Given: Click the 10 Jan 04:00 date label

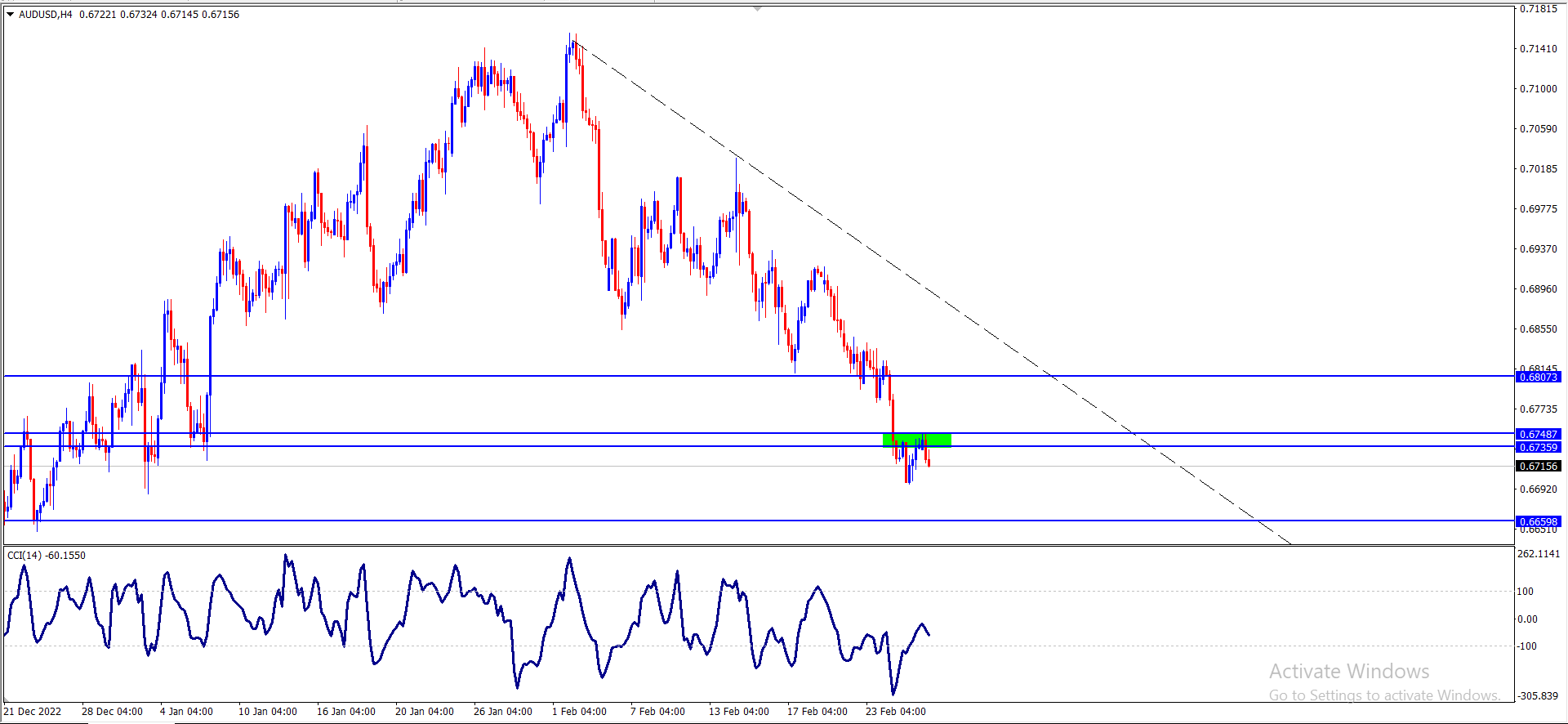Looking at the screenshot, I should coord(268,711).
